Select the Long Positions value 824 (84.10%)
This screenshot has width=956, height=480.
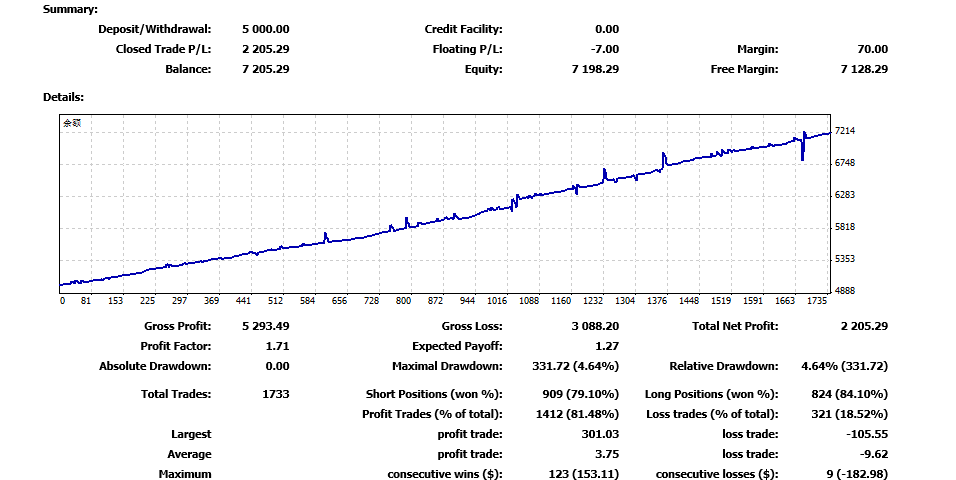849,395
